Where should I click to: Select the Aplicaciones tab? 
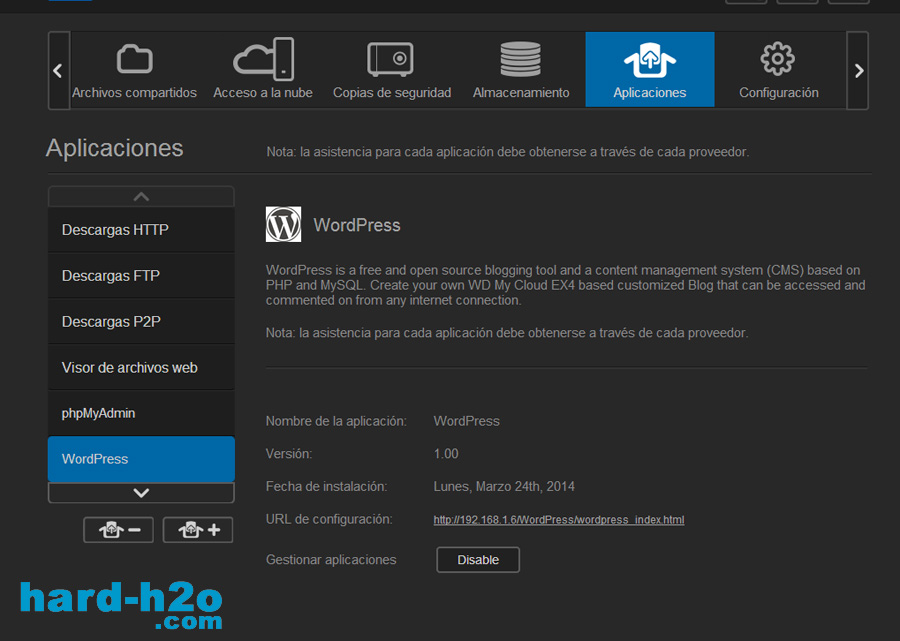pyautogui.click(x=650, y=70)
